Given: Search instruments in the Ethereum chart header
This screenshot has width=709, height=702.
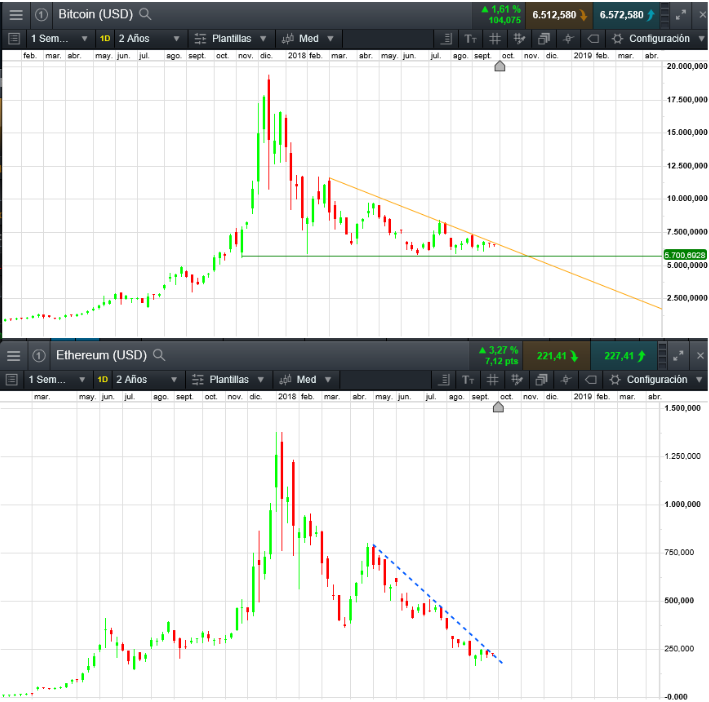Looking at the screenshot, I should (159, 355).
